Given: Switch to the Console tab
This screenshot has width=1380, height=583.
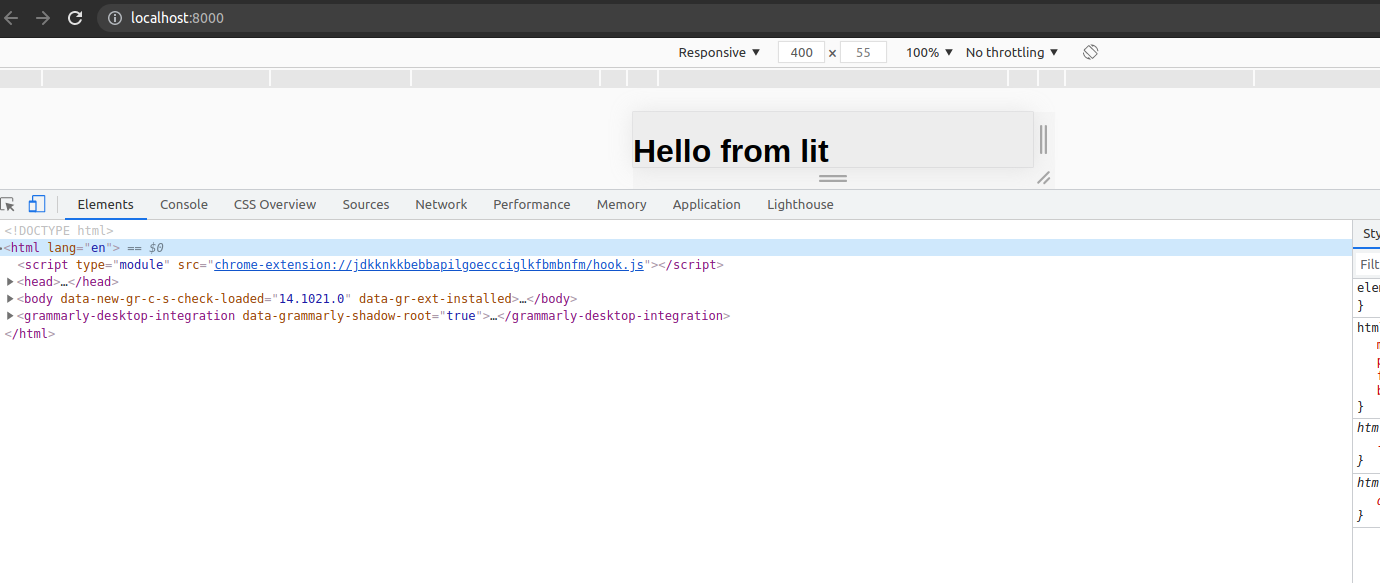Looking at the screenshot, I should (184, 204).
